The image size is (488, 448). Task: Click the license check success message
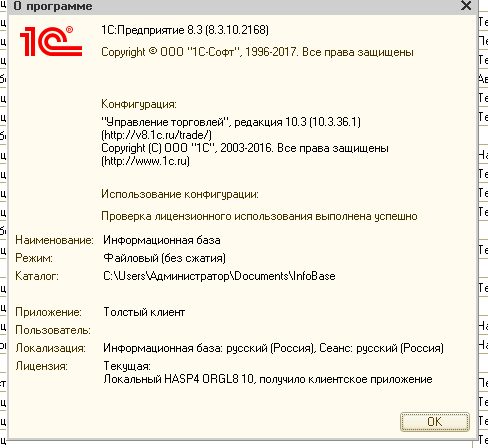click(259, 216)
